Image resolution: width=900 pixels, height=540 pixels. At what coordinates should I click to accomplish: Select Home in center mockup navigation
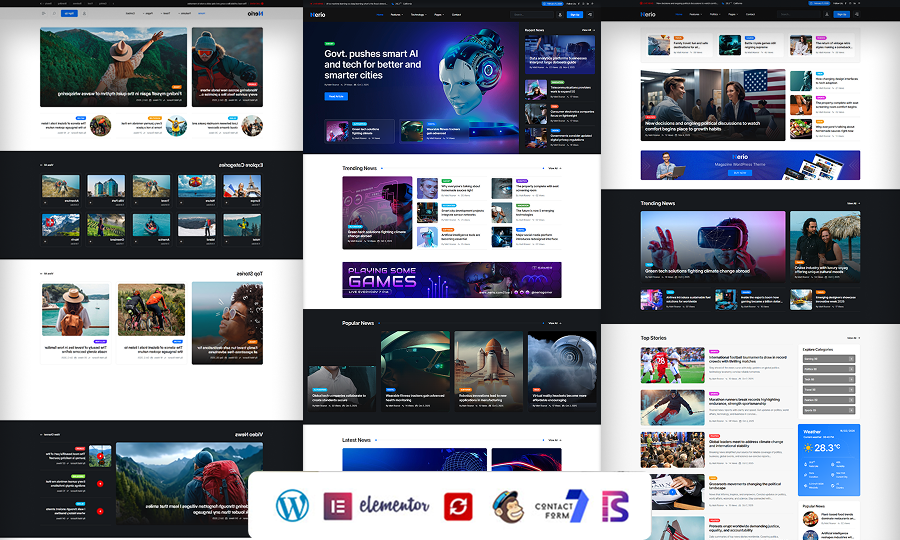tap(380, 15)
